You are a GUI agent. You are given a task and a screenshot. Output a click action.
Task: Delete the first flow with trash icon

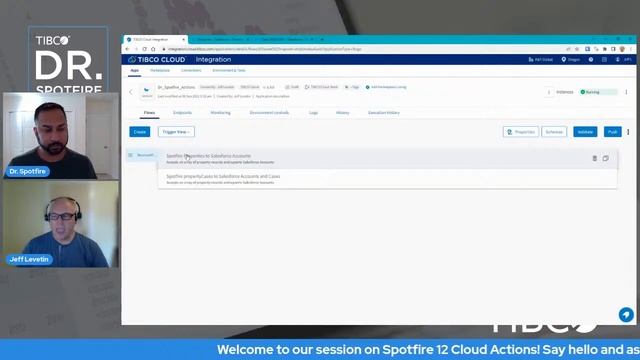tap(595, 158)
